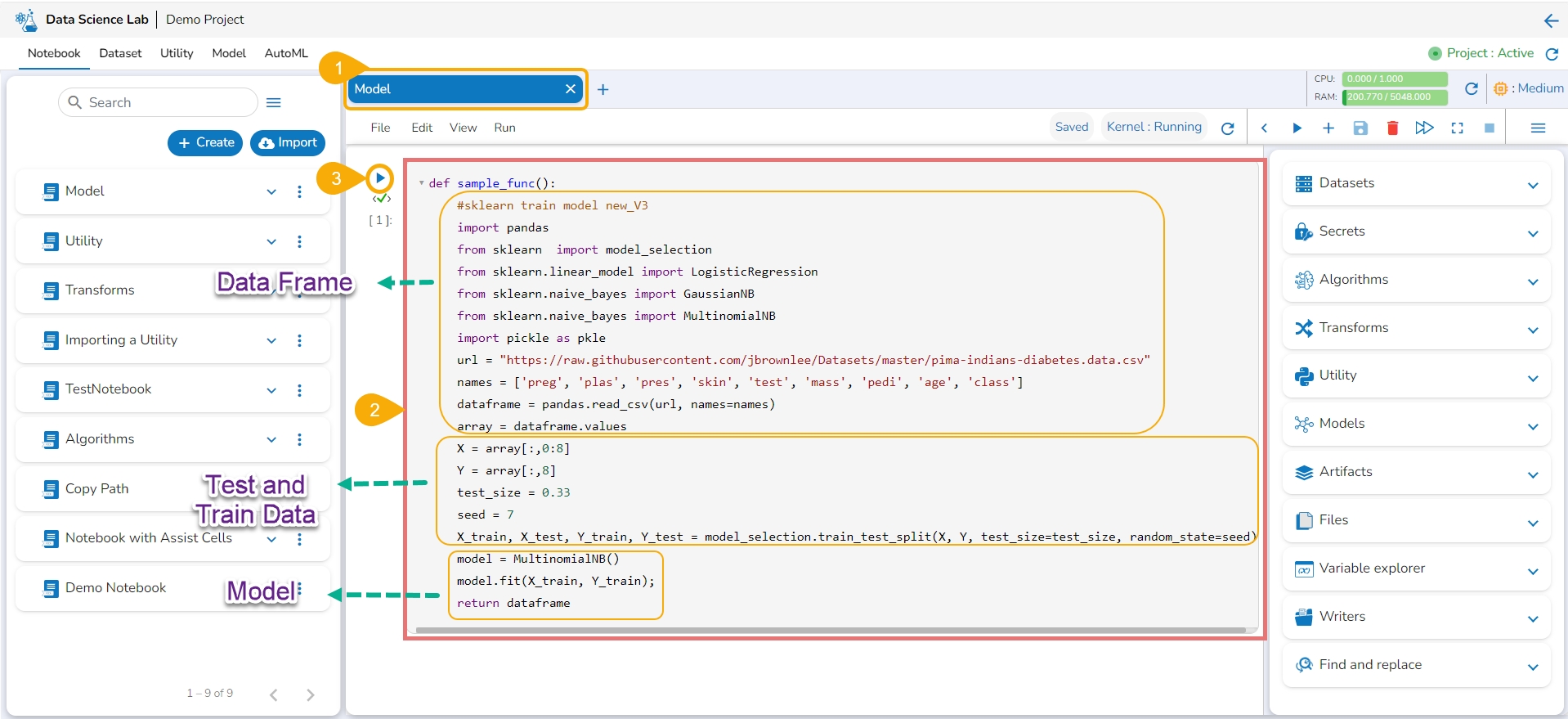Click the Create button
The width and height of the screenshot is (1568, 719).
pos(206,142)
